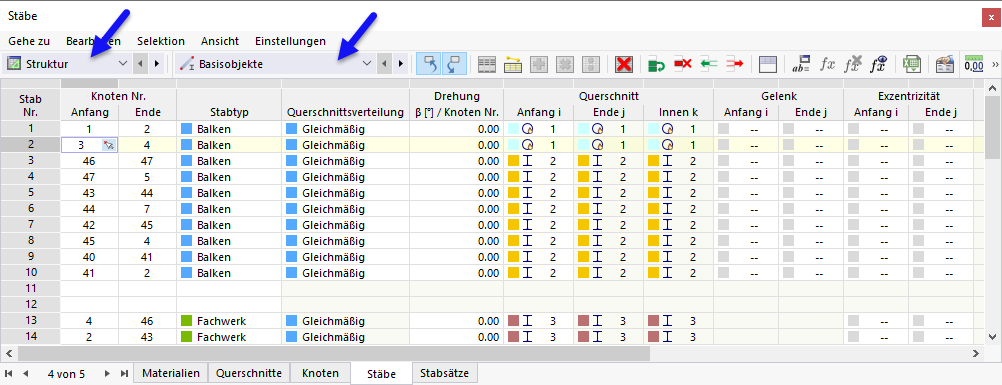1002x385 pixels.
Task: Open the fx formula editor icon
Action: pyautogui.click(x=828, y=64)
